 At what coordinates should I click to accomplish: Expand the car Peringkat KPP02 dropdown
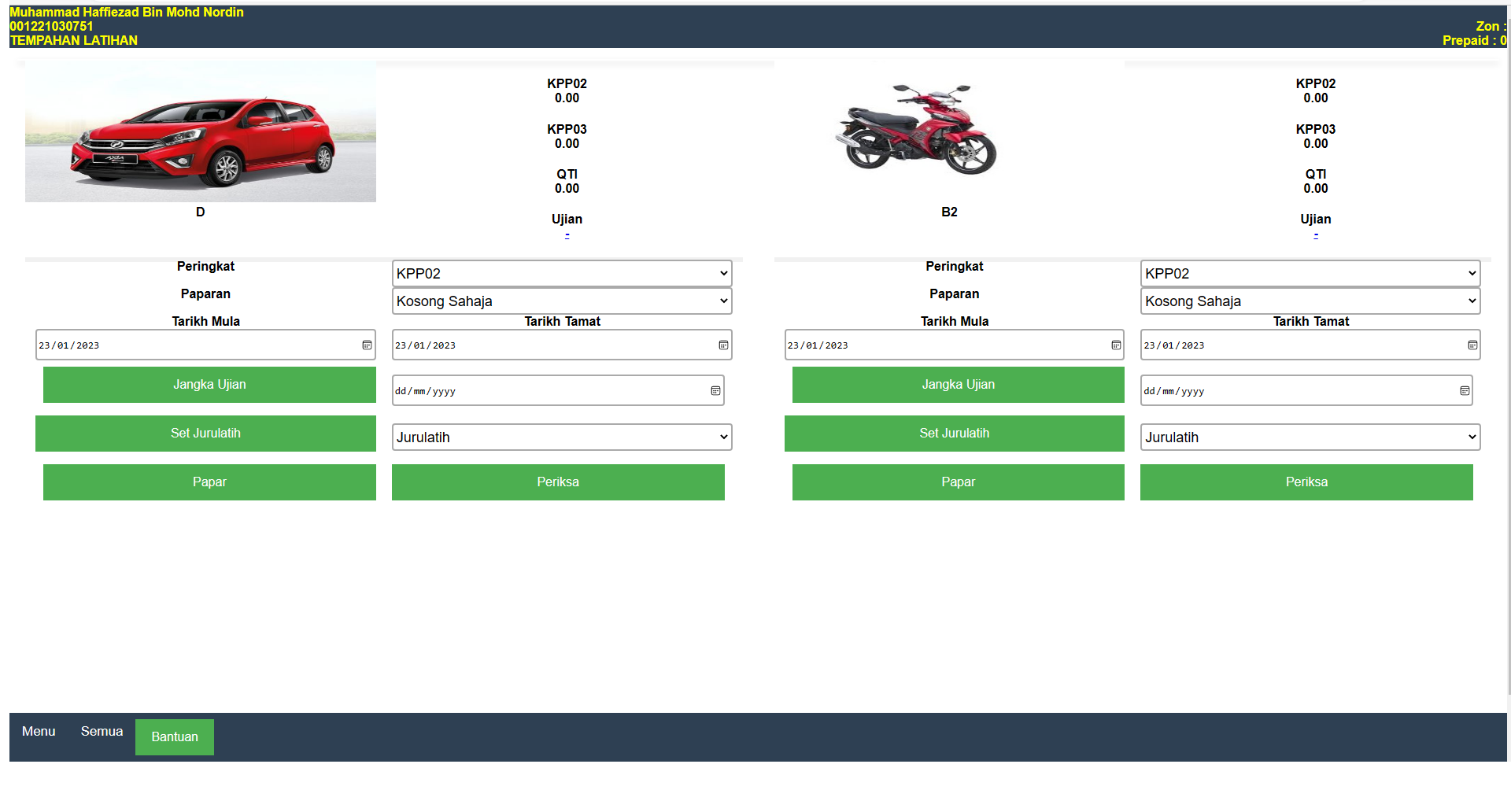(x=562, y=274)
